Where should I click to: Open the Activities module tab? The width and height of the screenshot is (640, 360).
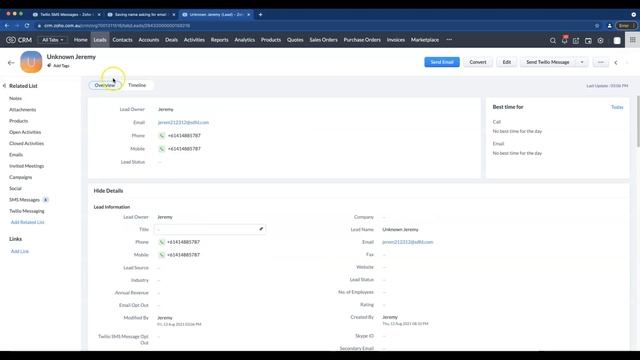point(194,40)
